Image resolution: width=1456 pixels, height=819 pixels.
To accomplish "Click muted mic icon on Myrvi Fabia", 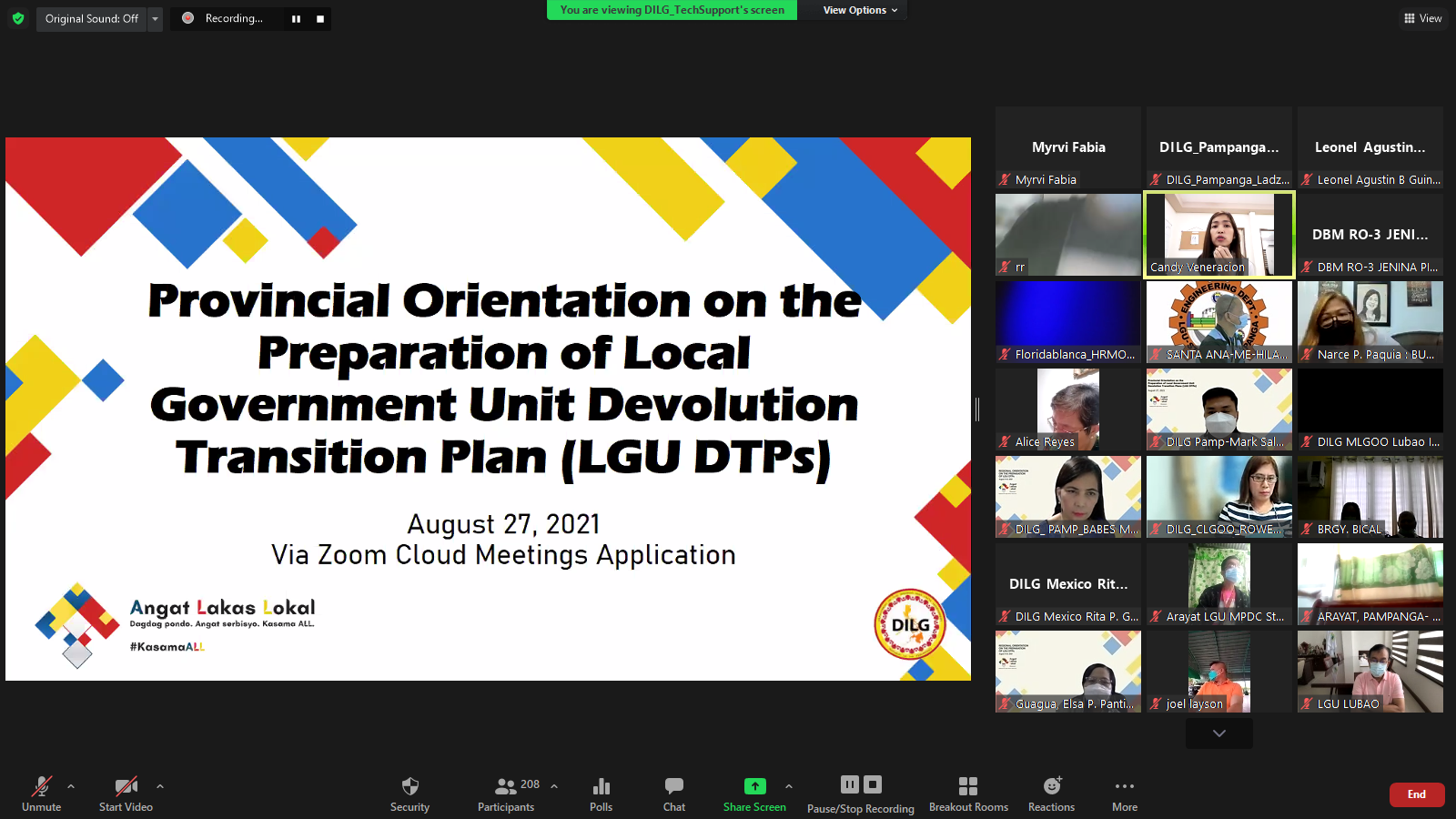I will coord(1005,180).
